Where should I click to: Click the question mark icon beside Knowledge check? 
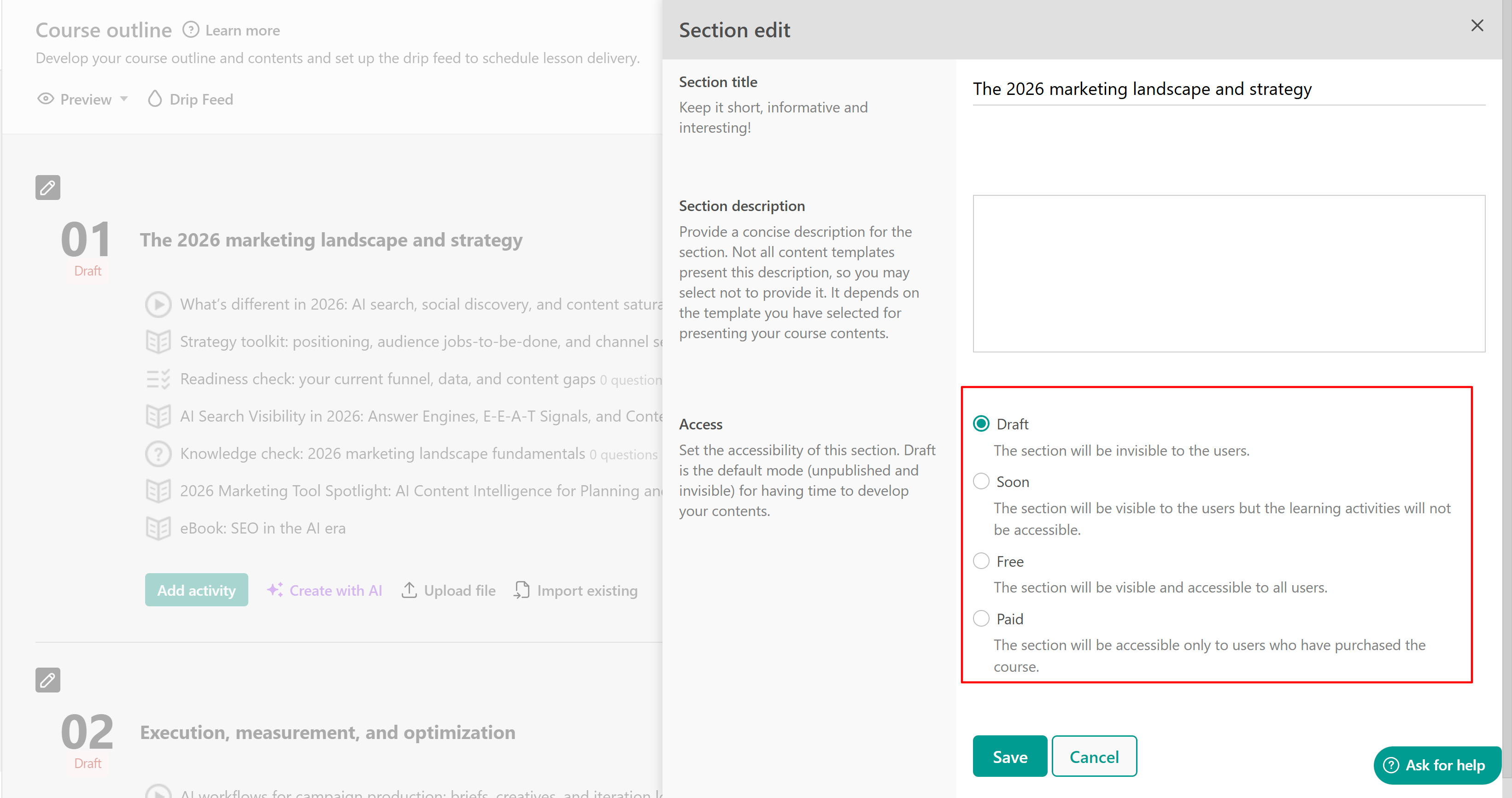click(158, 453)
